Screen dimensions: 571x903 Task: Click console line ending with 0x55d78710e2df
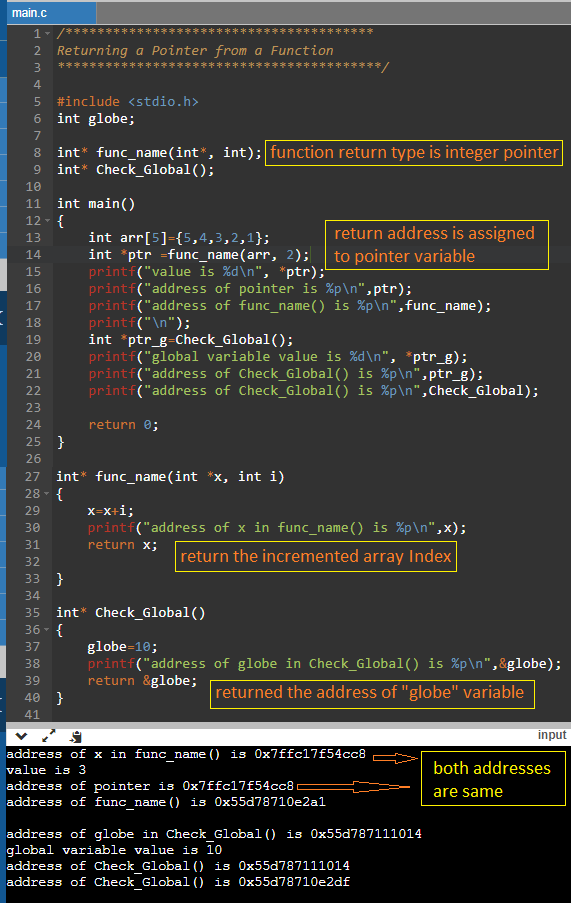(178, 882)
